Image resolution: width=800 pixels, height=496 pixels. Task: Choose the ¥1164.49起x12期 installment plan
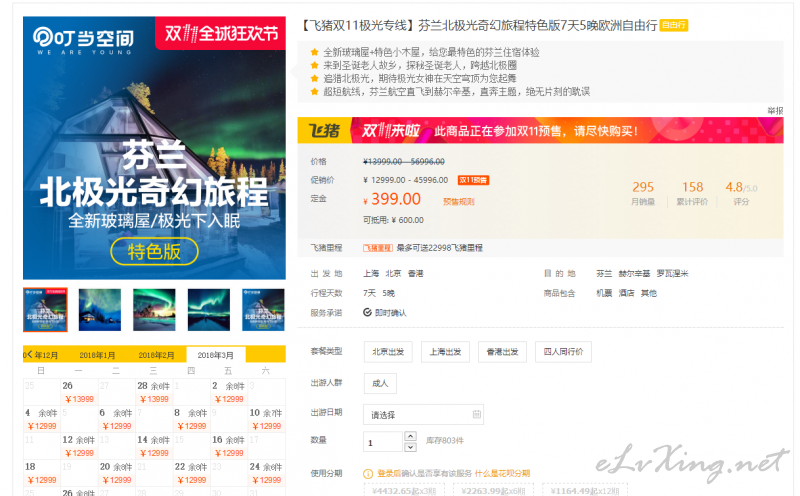point(585,490)
